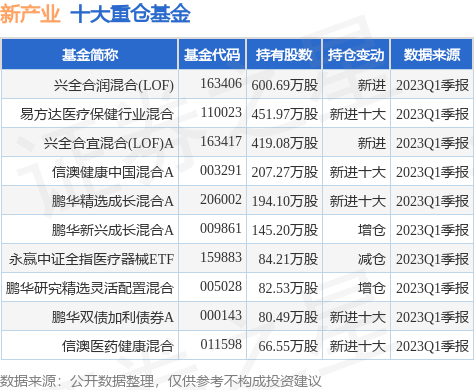Click the 基金简称 column header
The image size is (474, 390).
pyautogui.click(x=90, y=54)
